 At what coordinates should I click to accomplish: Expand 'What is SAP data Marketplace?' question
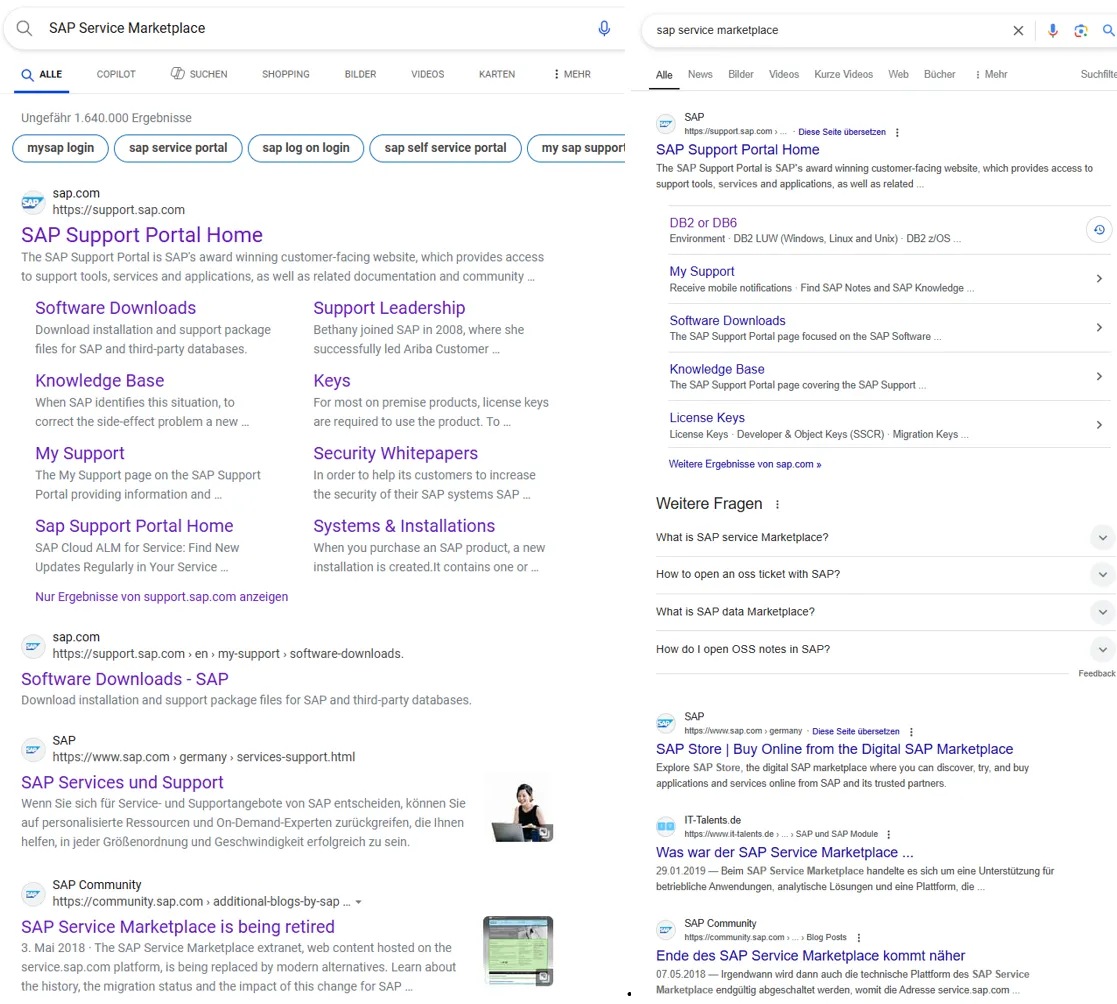click(1101, 612)
